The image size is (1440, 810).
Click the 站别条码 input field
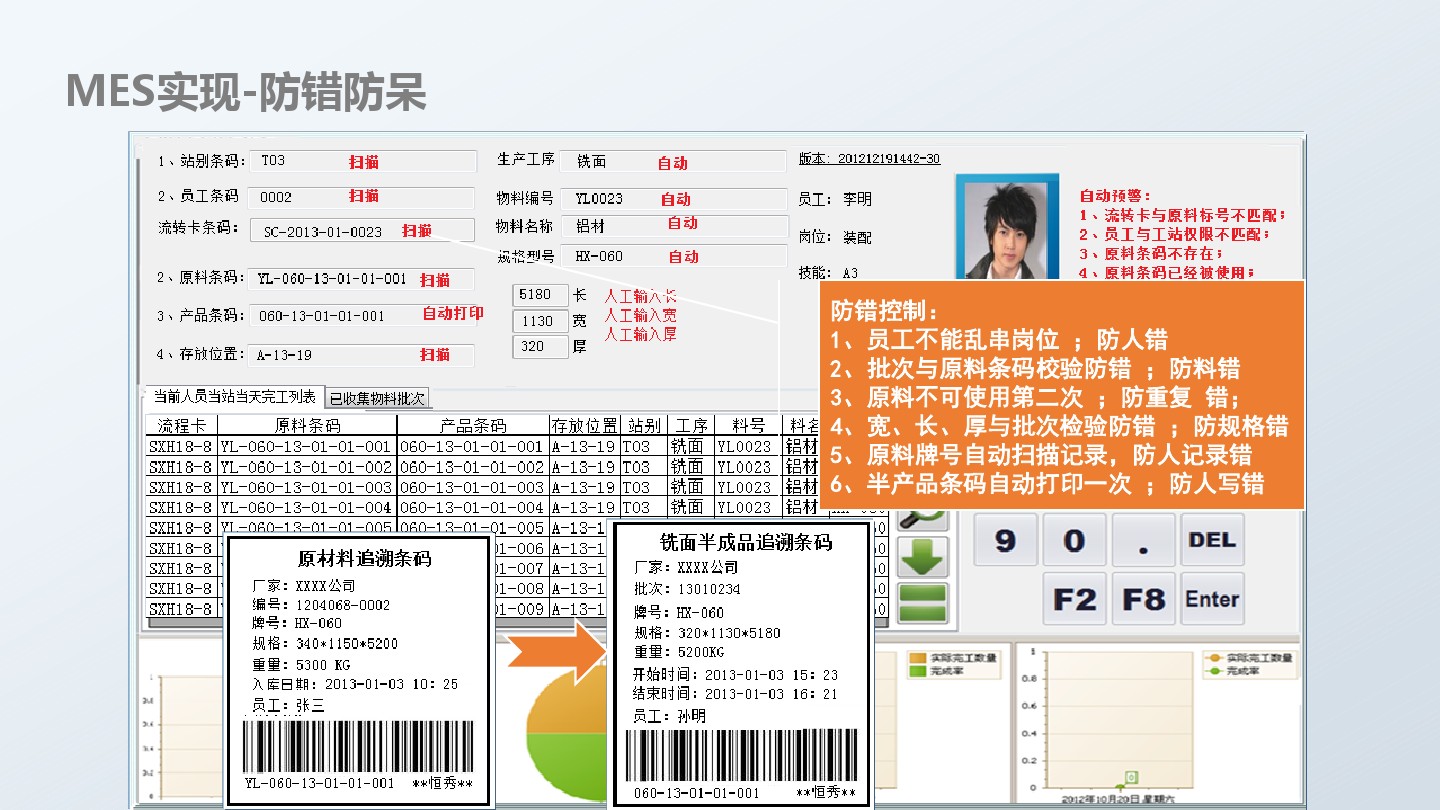click(360, 161)
